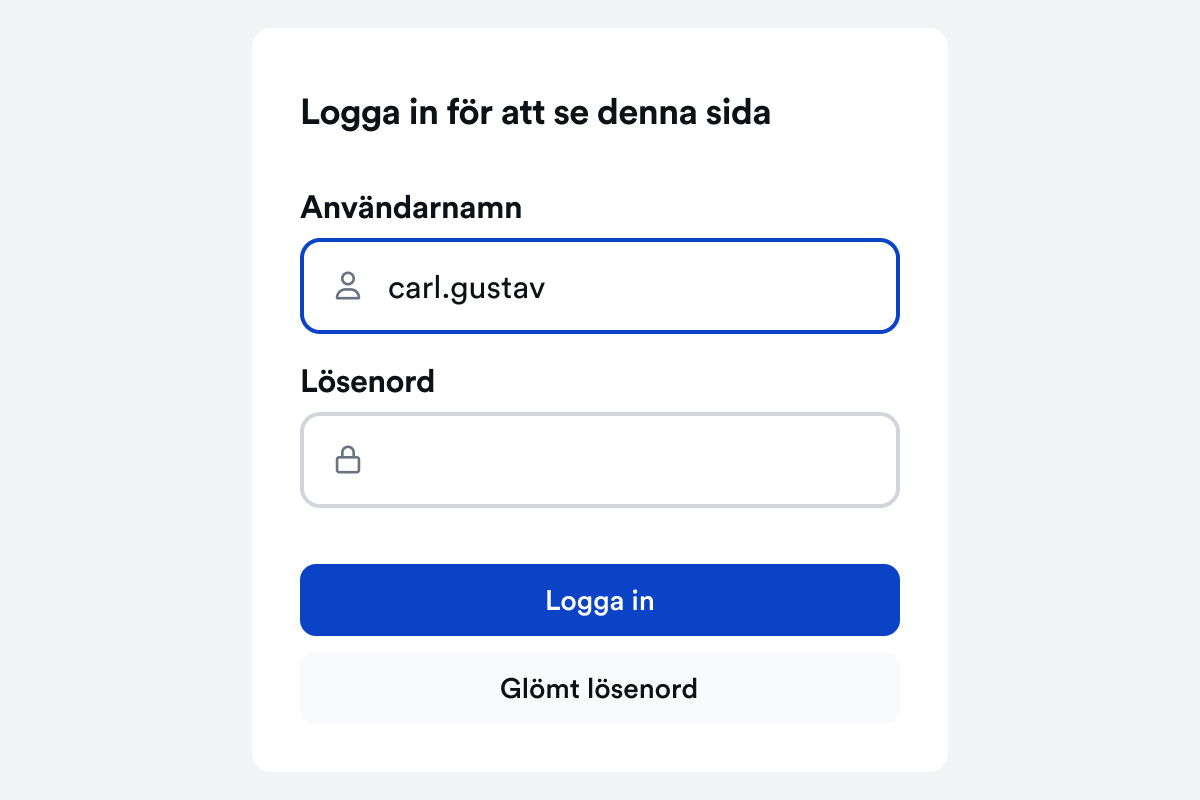Click the gray page background outside the card
This screenshot has width=1200, height=800.
pyautogui.click(x=120, y=400)
